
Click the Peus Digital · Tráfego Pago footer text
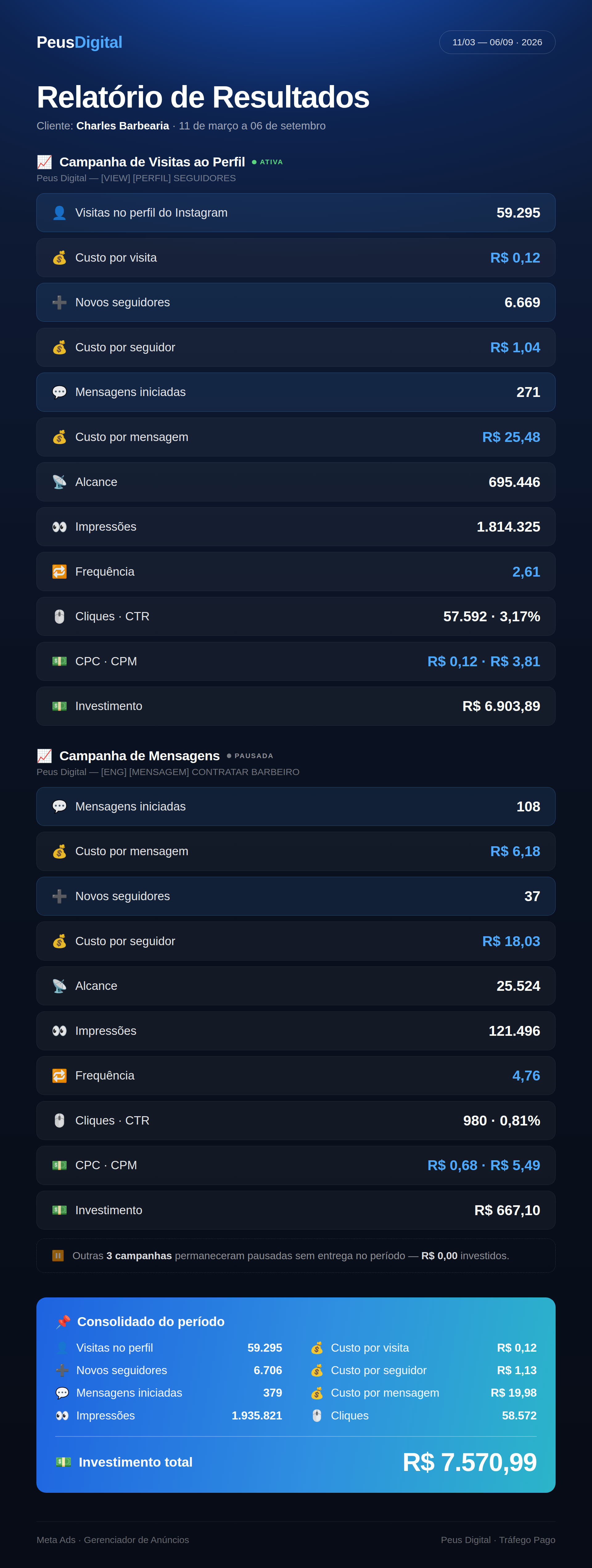(498, 1539)
